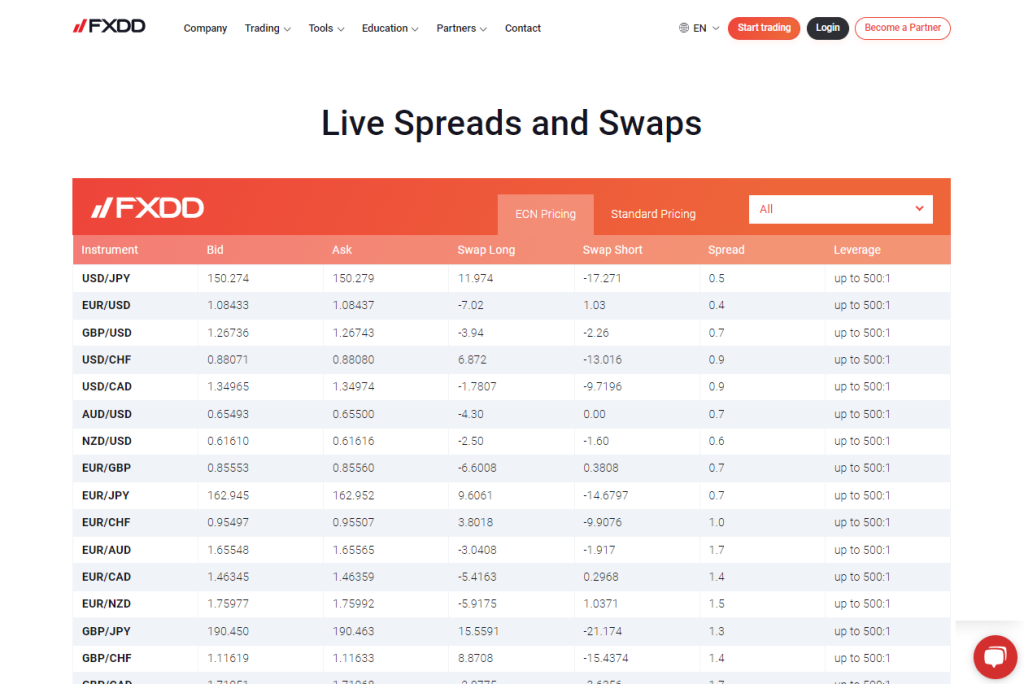The image size is (1024, 684).
Task: Click the FXDD logo on the orange table banner
Action: point(146,208)
